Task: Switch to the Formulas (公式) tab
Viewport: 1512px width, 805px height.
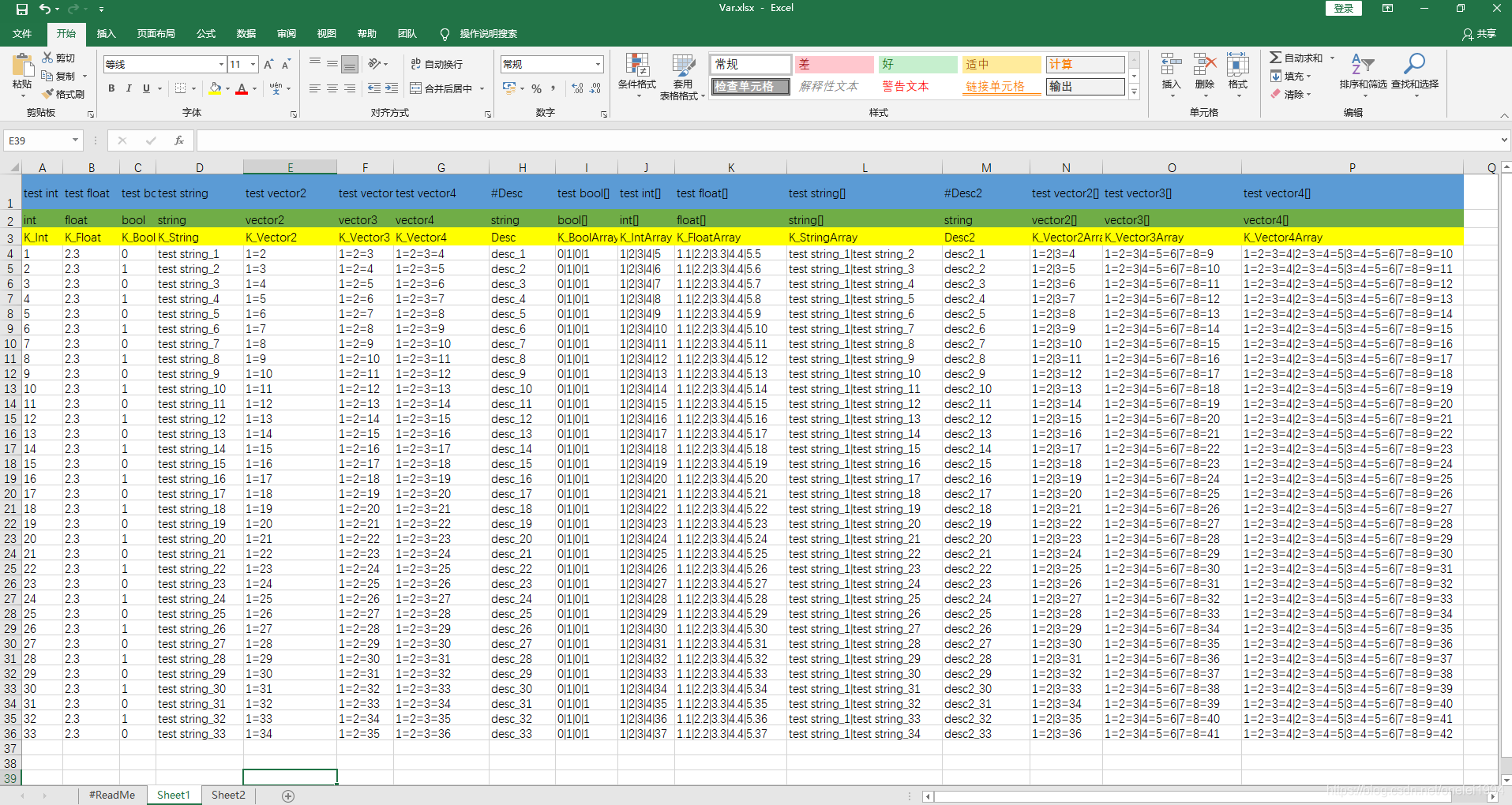Action: pyautogui.click(x=206, y=34)
